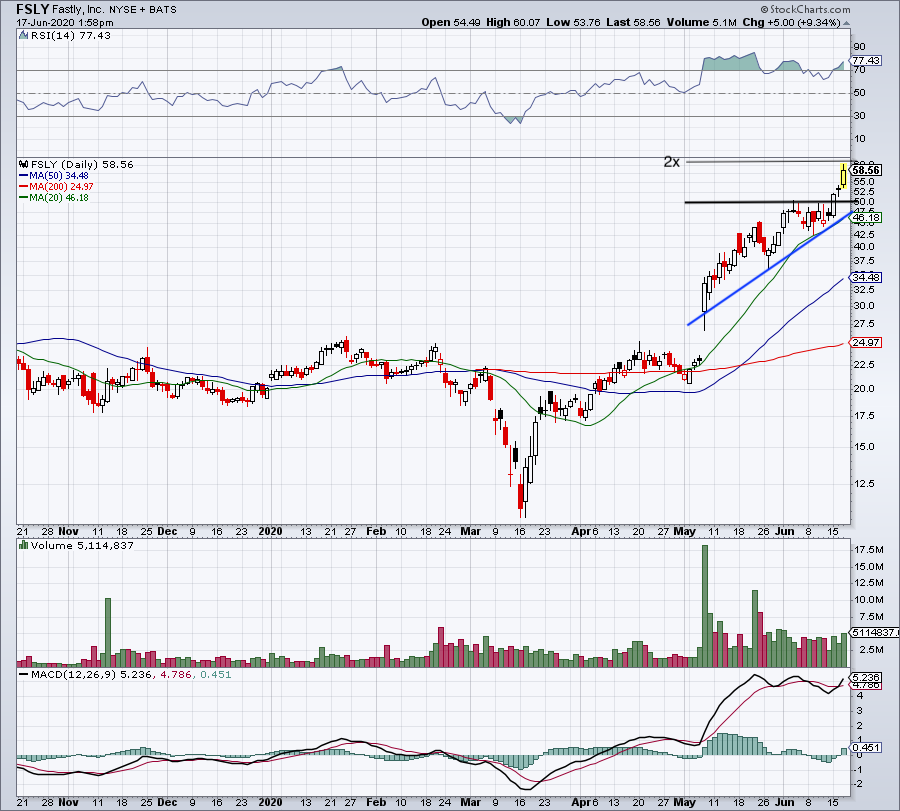Open the StockCharts.com copyright link
The width and height of the screenshot is (900, 811).
pos(805,9)
